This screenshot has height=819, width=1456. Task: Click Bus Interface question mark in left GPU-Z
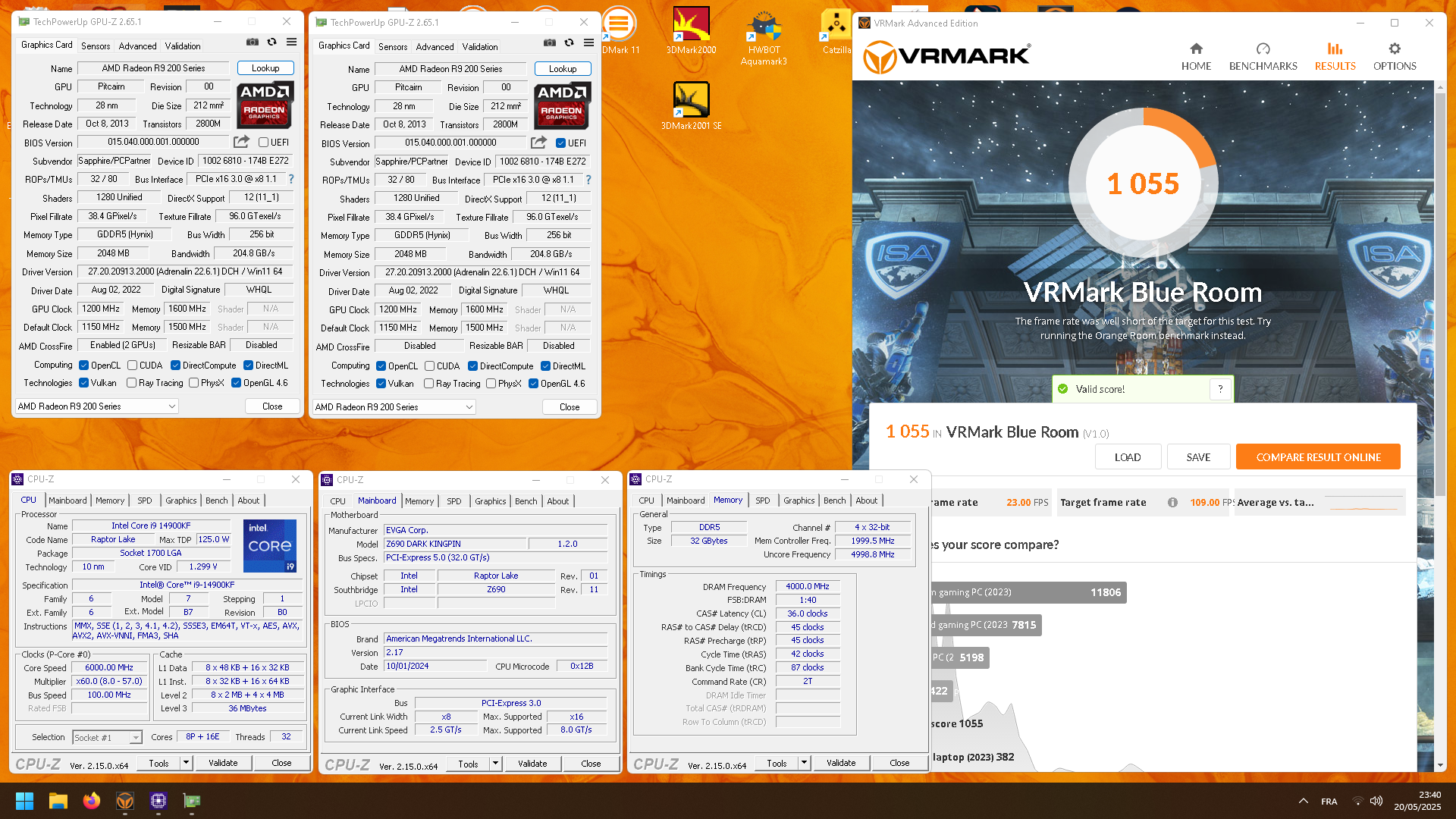point(291,179)
